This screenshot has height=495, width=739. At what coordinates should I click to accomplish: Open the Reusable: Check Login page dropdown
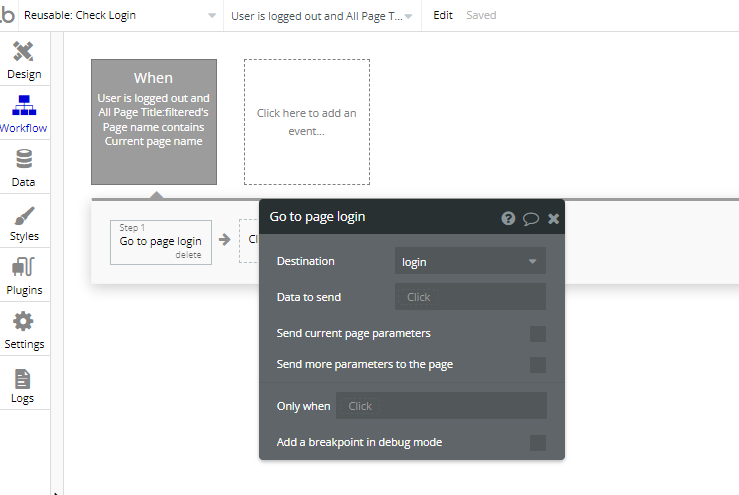(x=120, y=16)
